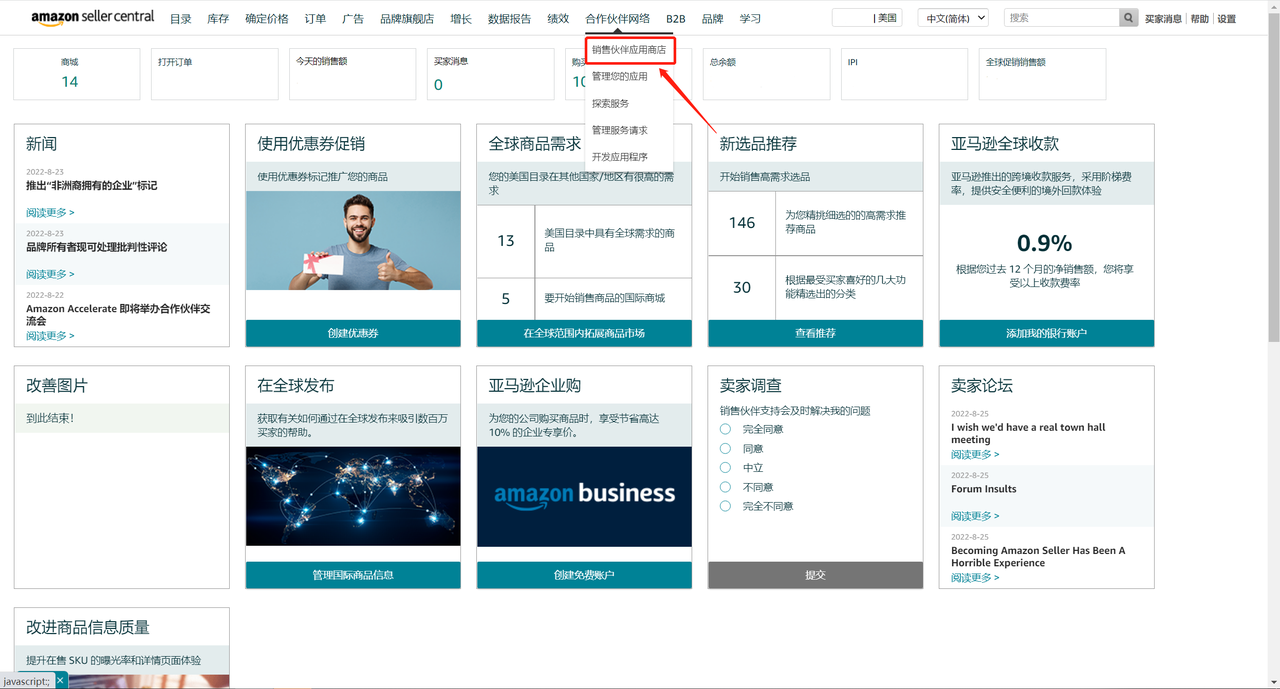Screen dimensions: 1280x689
Task: Click the Amazon Seller Central logo
Action: point(93,18)
